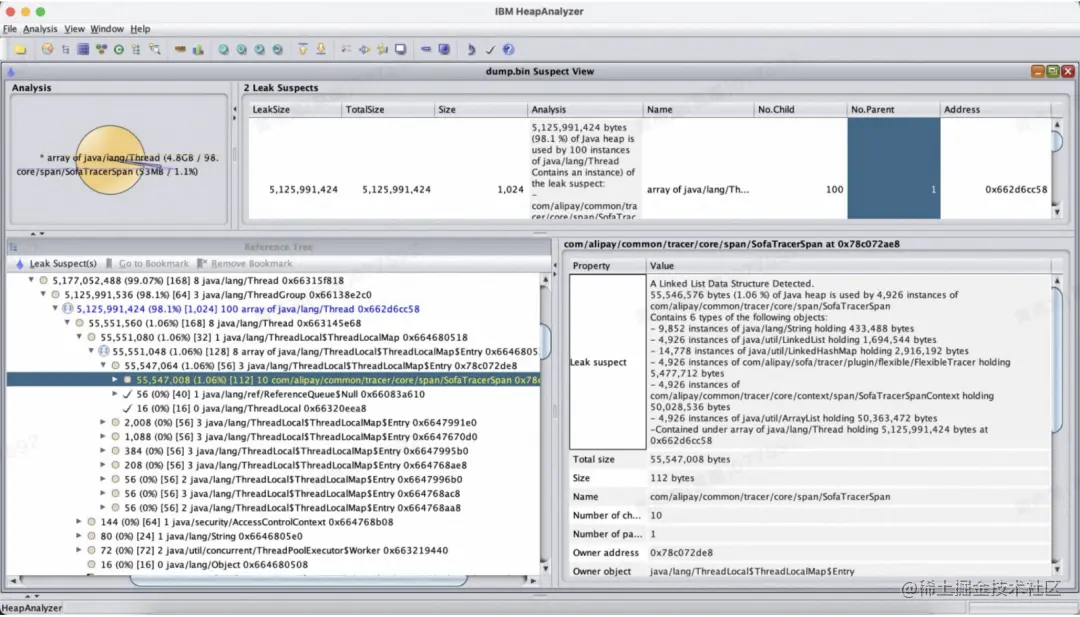1080x617 pixels.
Task: Open the Help menu
Action: tap(140, 29)
